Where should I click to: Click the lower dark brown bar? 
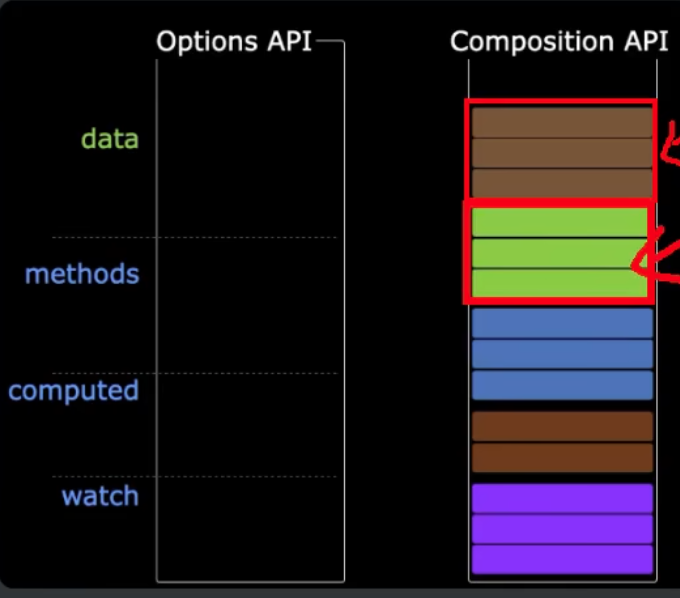(x=562, y=457)
